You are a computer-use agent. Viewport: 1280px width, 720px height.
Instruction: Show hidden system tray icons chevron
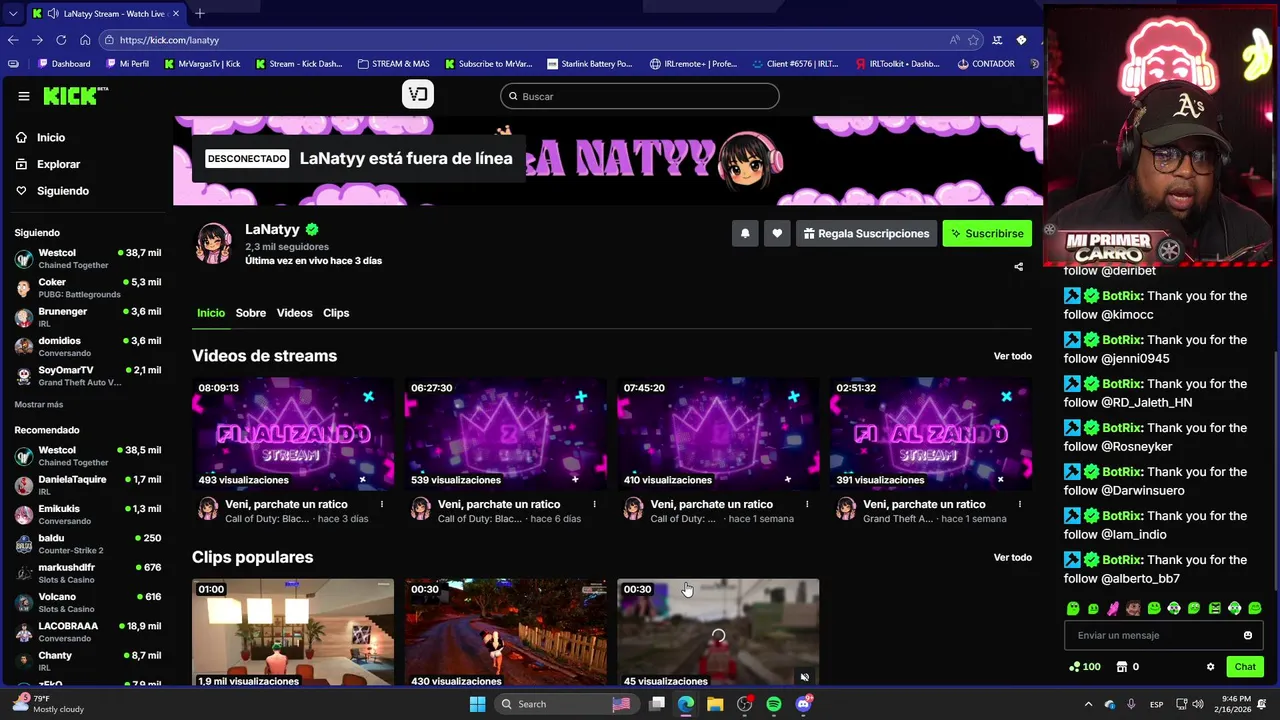pyautogui.click(x=1089, y=704)
